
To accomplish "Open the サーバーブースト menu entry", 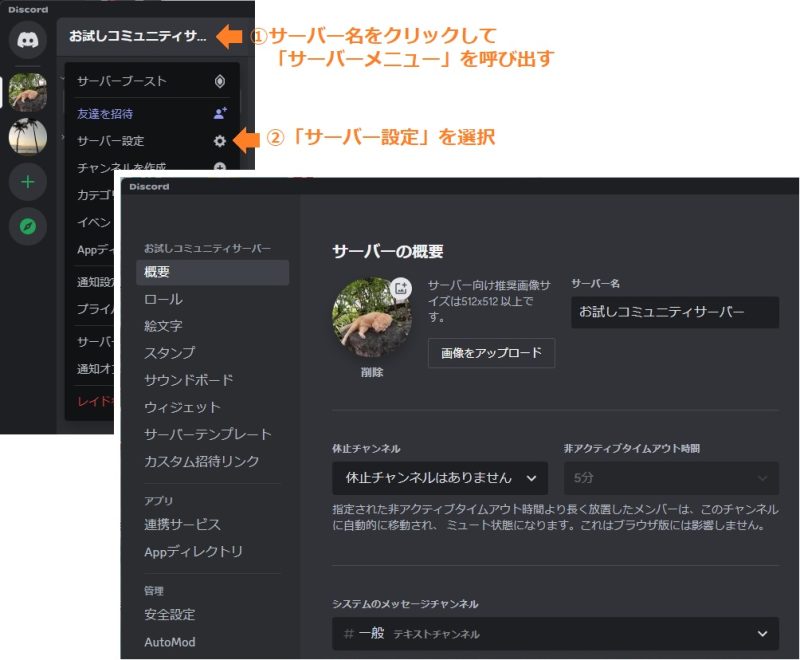I will point(152,81).
